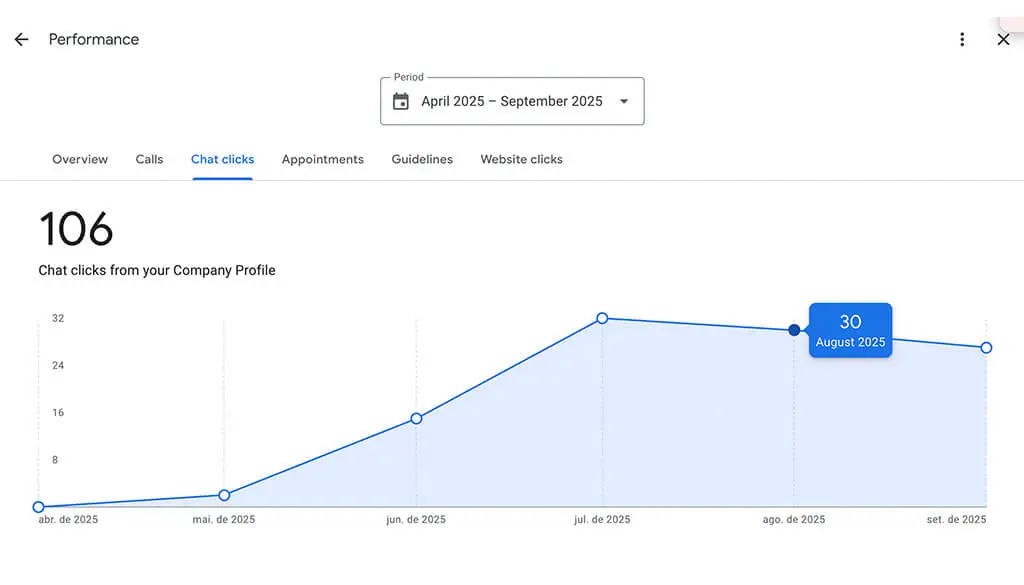Image resolution: width=1024 pixels, height=585 pixels.
Task: Click the dropdown caret beside the period text
Action: coord(624,101)
